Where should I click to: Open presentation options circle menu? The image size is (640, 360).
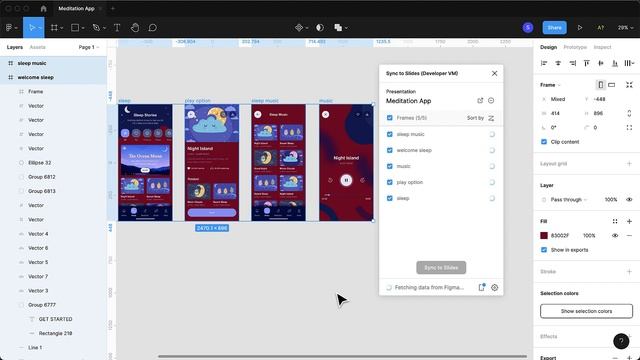pyautogui.click(x=491, y=100)
